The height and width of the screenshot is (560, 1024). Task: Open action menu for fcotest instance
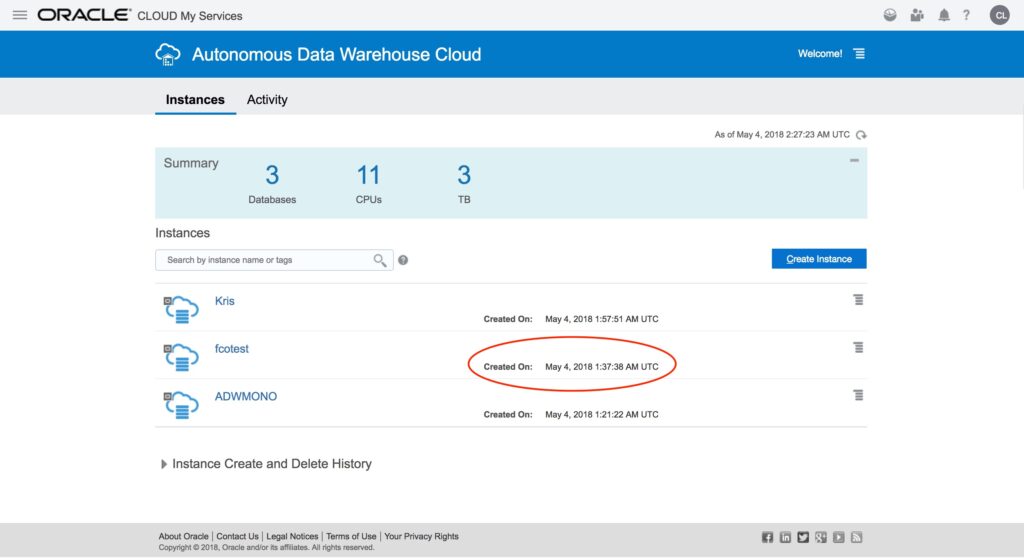coord(858,347)
